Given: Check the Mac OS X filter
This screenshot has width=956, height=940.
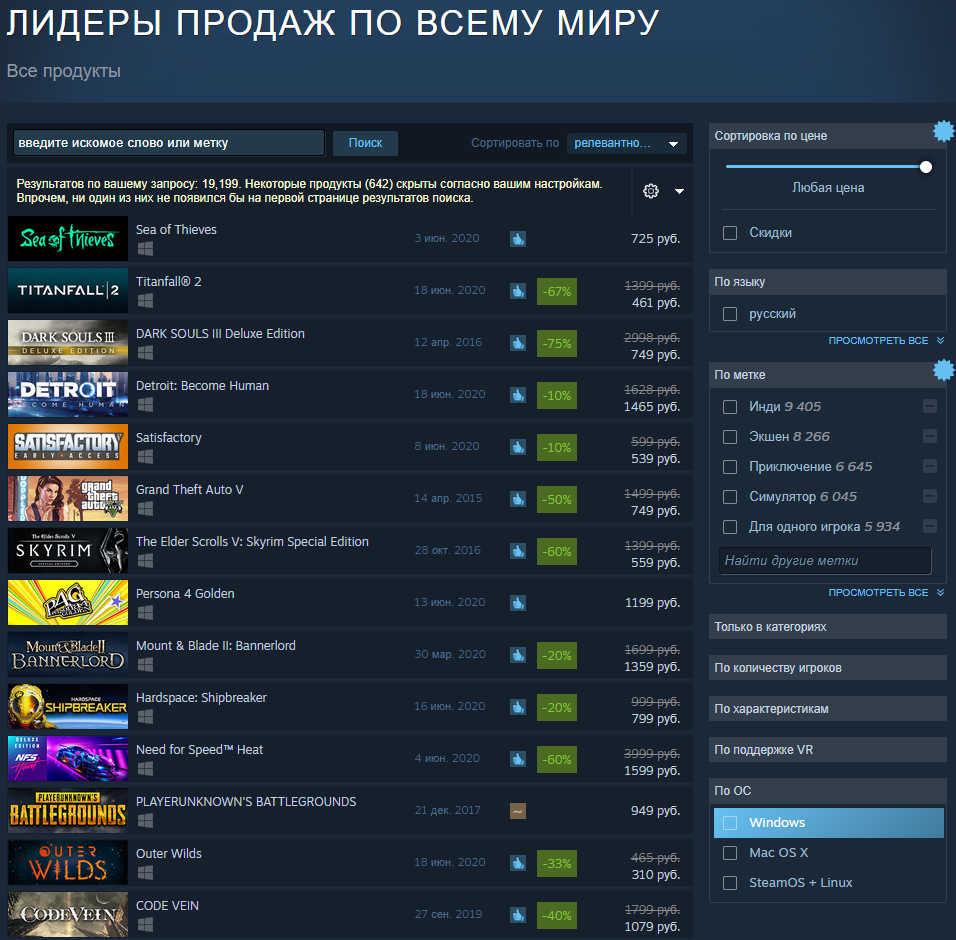Looking at the screenshot, I should click(x=730, y=853).
